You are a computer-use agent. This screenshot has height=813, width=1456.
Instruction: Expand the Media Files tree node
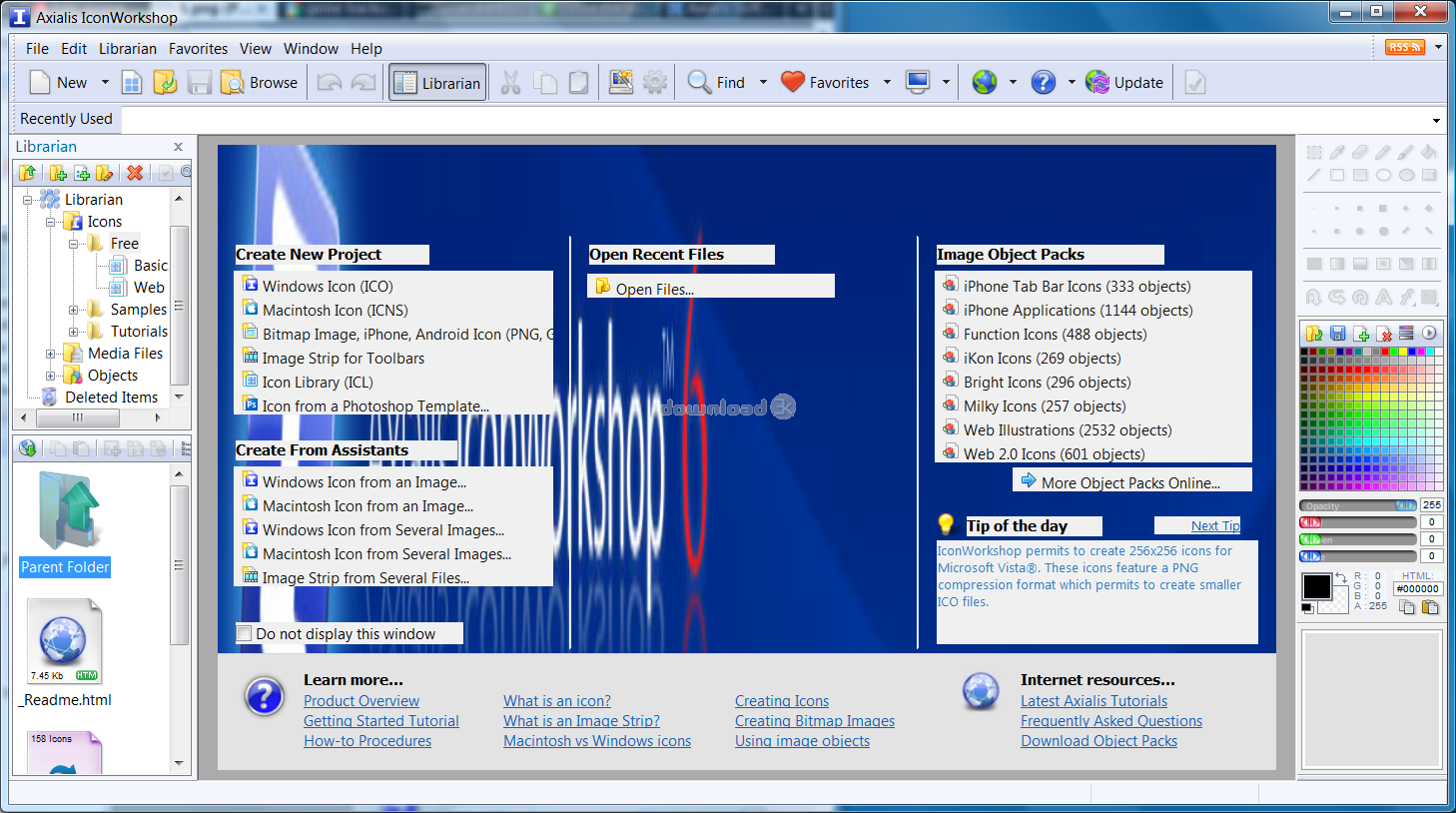pyautogui.click(x=50, y=354)
